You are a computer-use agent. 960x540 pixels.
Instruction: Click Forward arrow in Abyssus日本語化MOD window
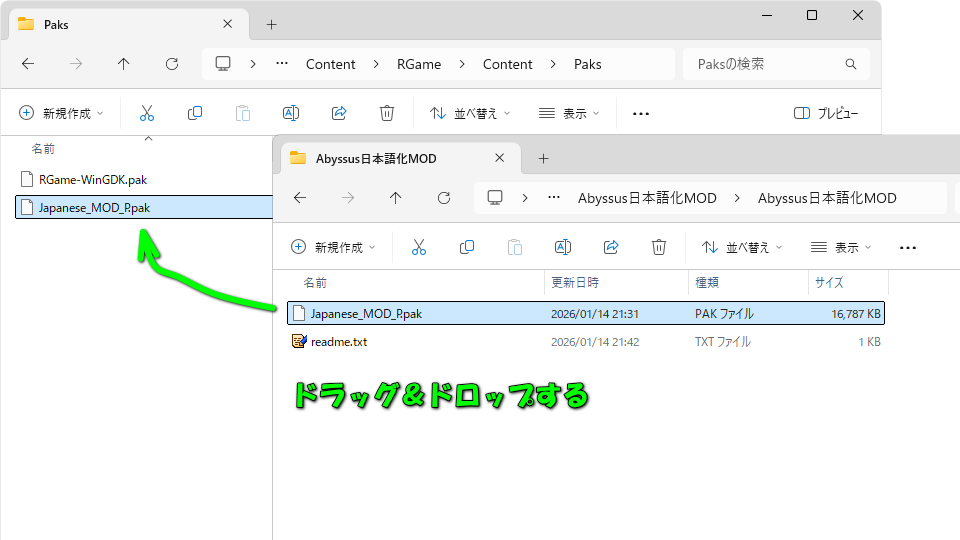tap(348, 198)
